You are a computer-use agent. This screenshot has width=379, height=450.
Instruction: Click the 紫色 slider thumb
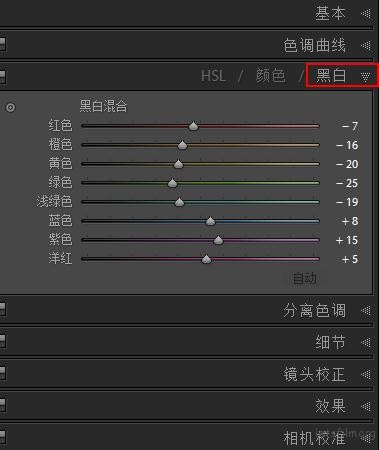218,240
